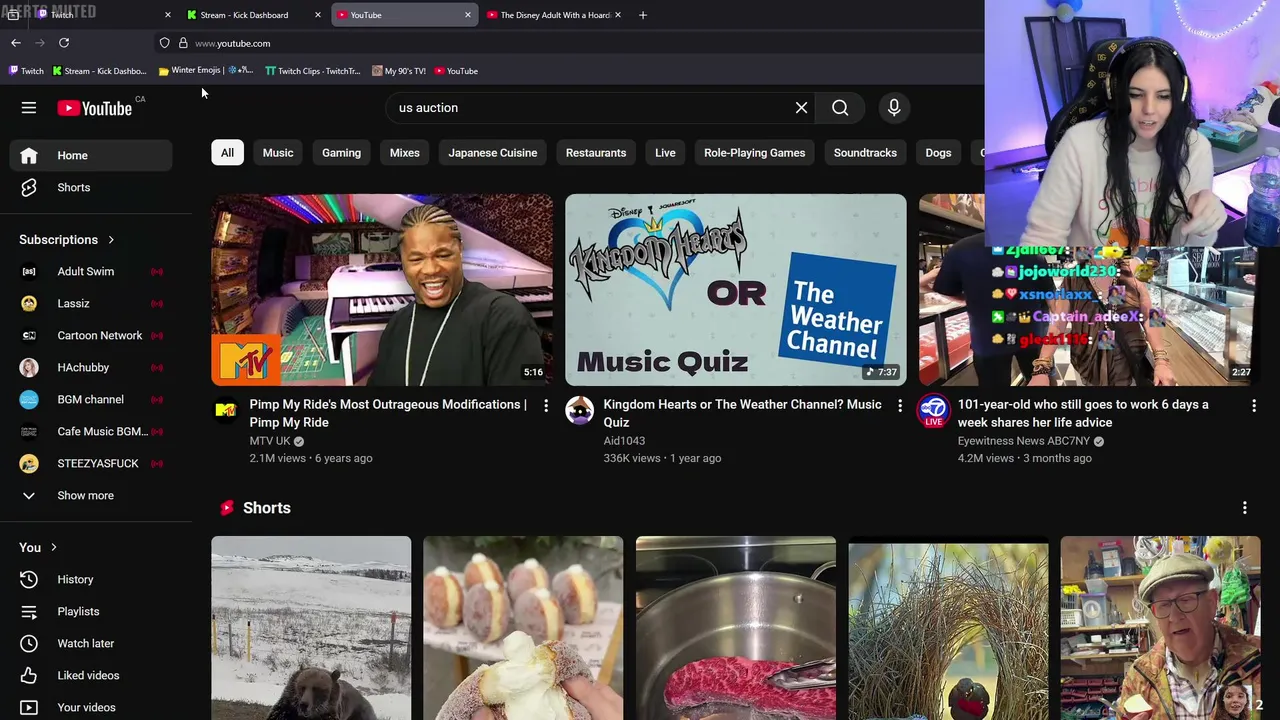This screenshot has height=720, width=1280.
Task: Select the All filter chip
Action: pyautogui.click(x=227, y=153)
